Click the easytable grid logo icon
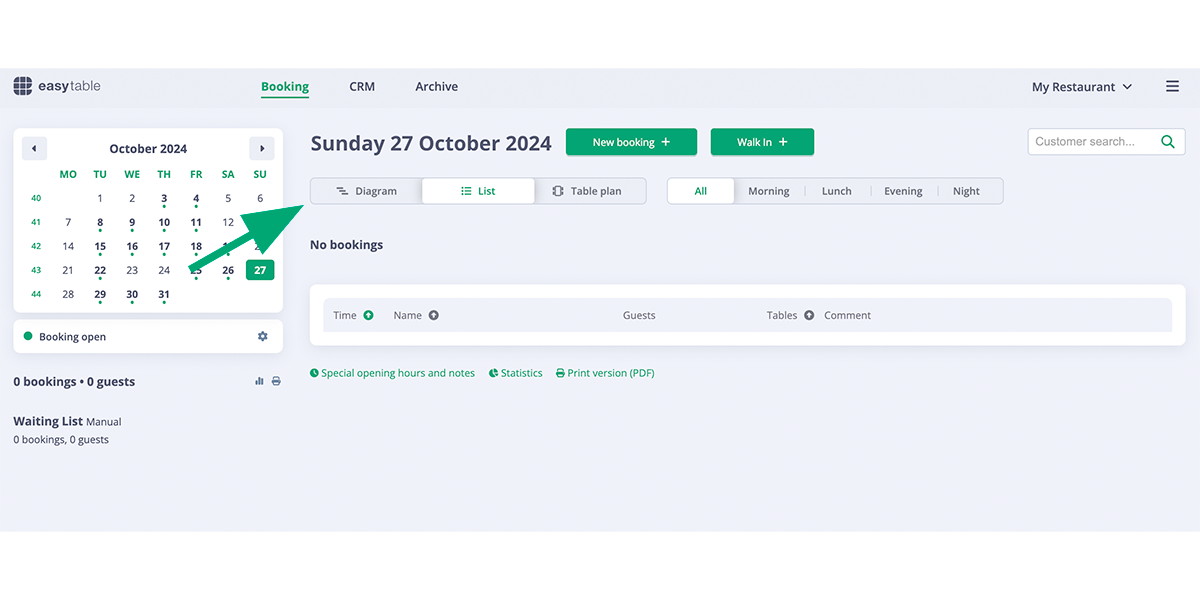The width and height of the screenshot is (1200, 600). 22,86
